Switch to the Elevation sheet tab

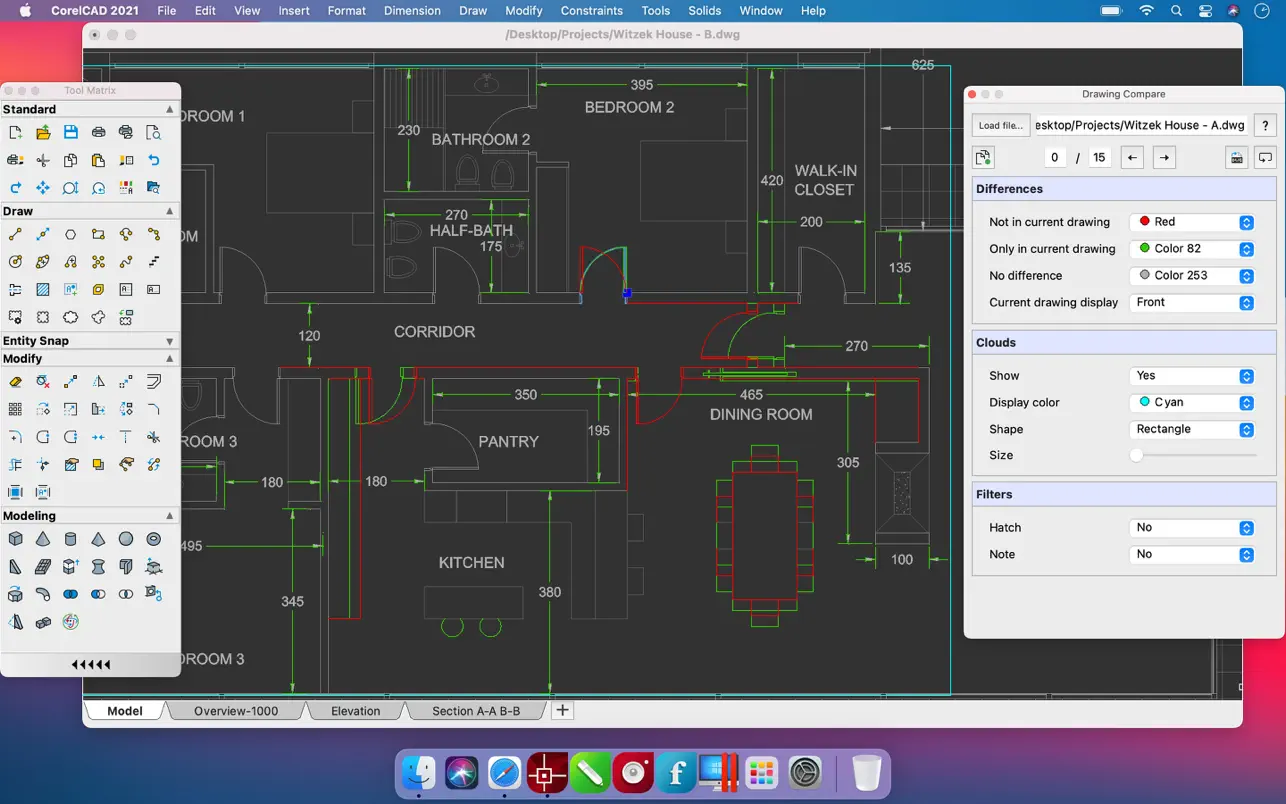point(356,711)
